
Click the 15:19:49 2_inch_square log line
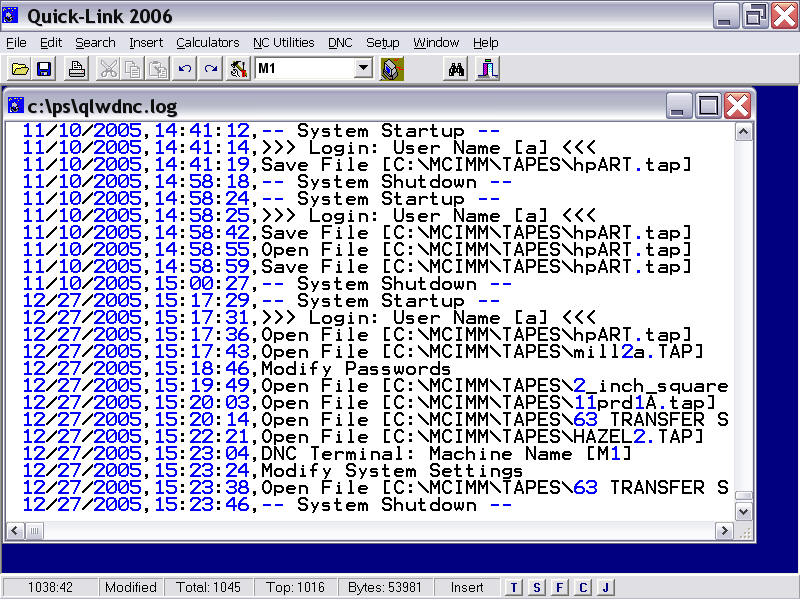[376, 386]
